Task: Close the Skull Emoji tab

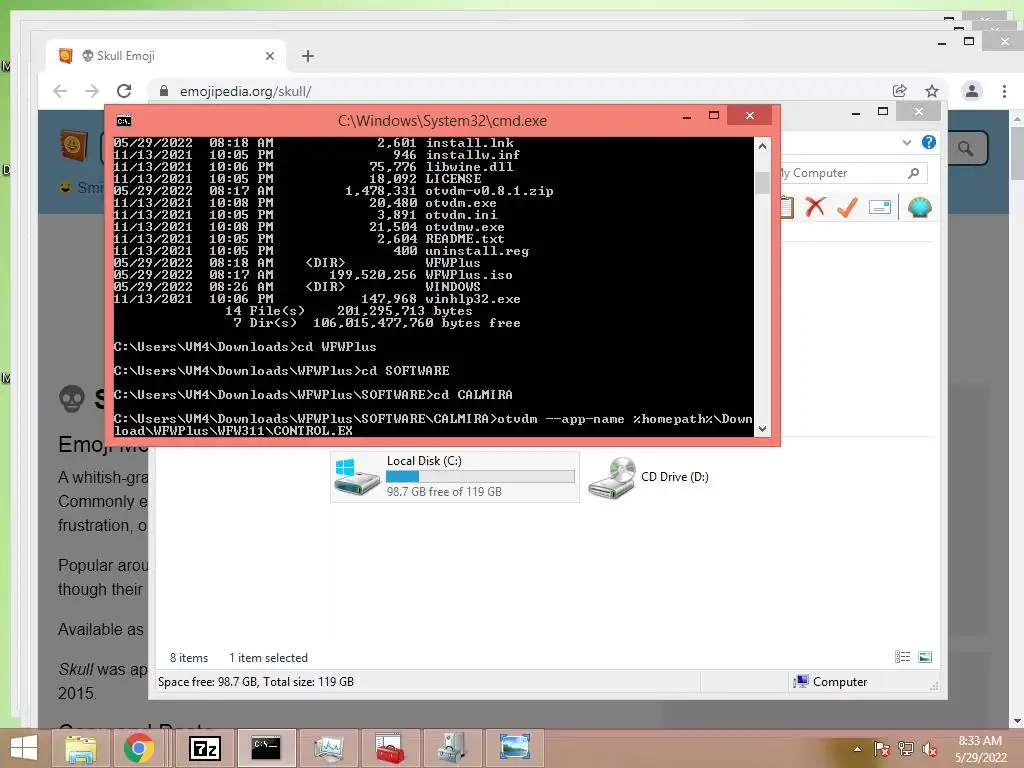Action: point(270,56)
